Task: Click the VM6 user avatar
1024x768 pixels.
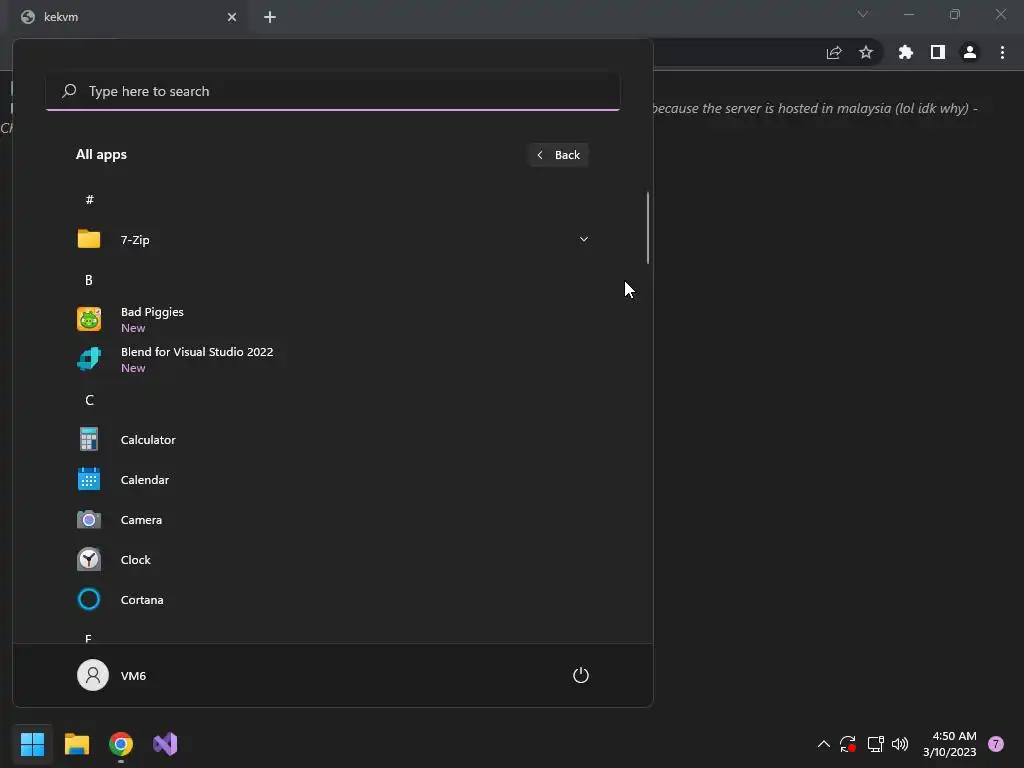Action: pyautogui.click(x=93, y=675)
